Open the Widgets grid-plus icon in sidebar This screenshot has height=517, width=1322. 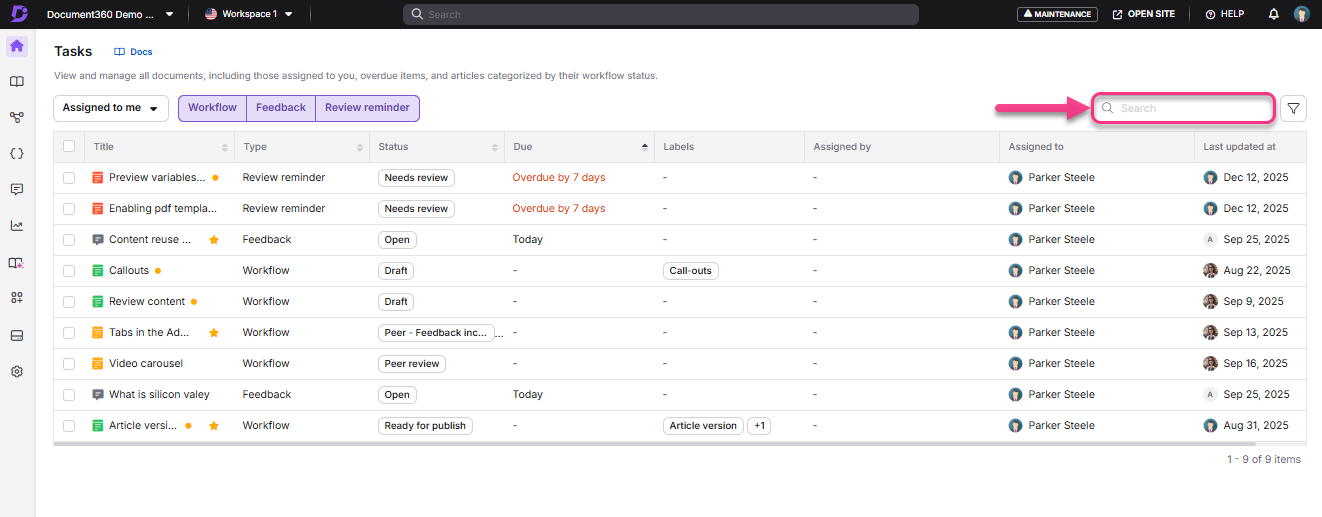click(x=17, y=298)
